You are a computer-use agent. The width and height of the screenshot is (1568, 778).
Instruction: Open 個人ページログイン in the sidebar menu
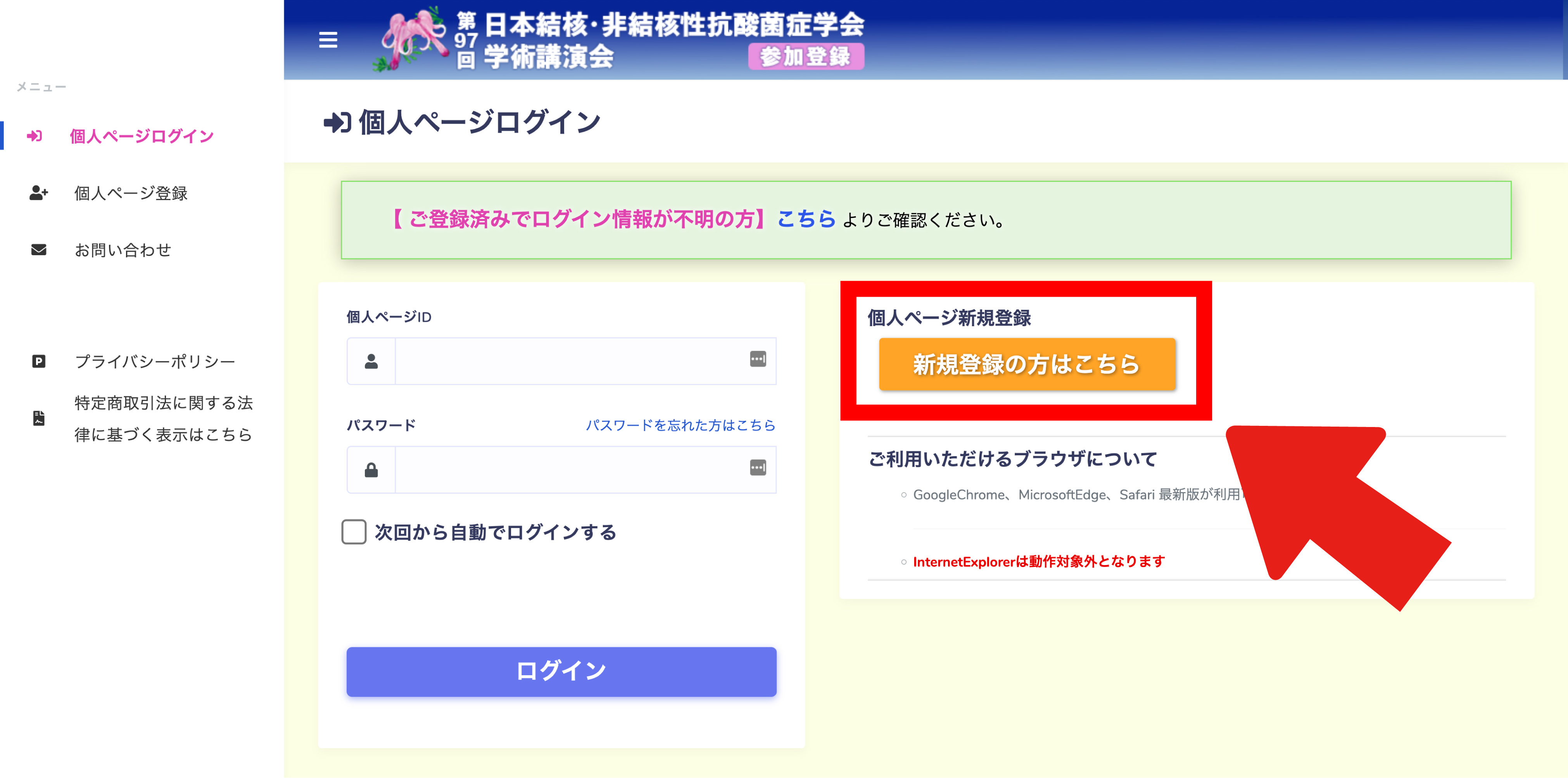tap(142, 136)
